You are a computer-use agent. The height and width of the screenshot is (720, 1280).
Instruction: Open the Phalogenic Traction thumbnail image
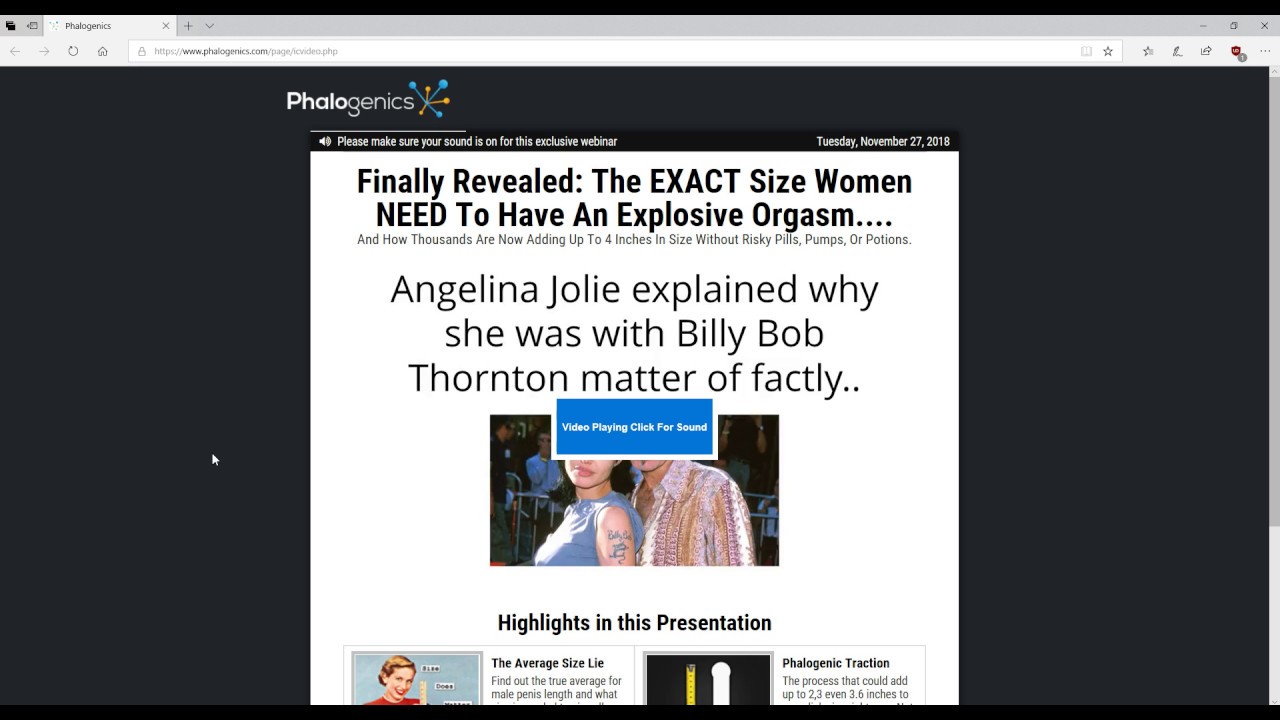708,680
